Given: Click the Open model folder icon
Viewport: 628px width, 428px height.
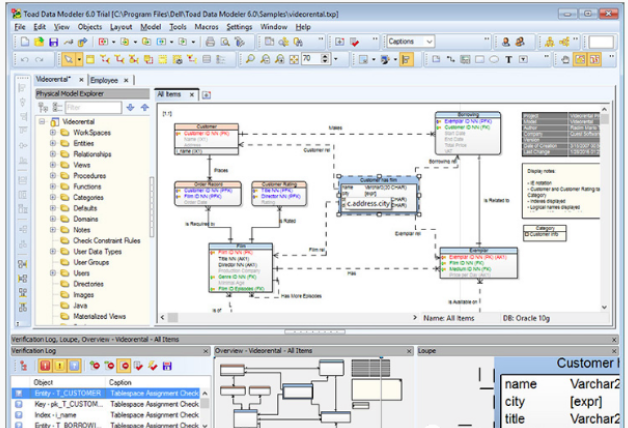Looking at the screenshot, I should (x=39, y=42).
